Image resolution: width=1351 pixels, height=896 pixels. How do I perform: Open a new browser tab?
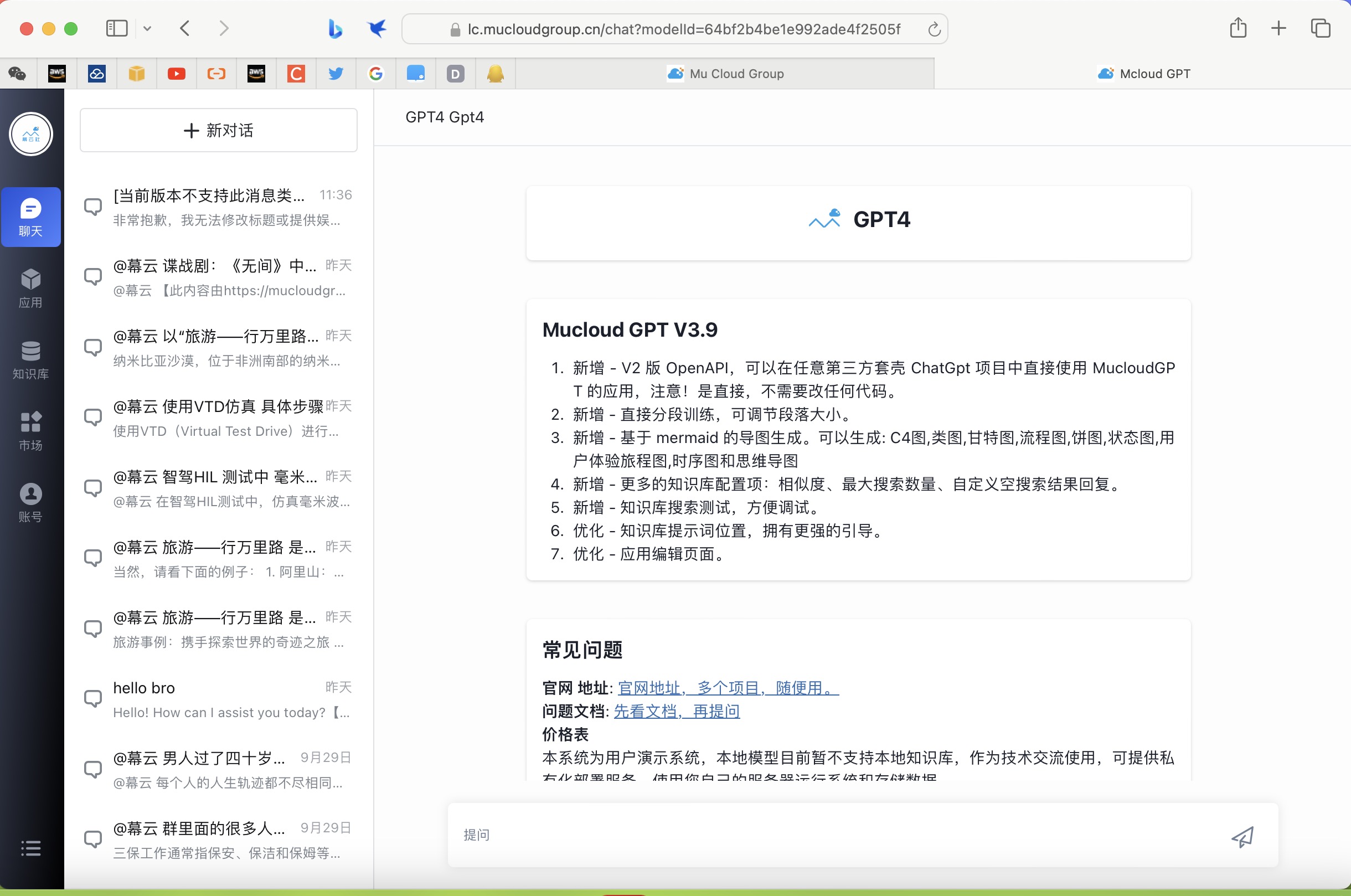pyautogui.click(x=1279, y=28)
